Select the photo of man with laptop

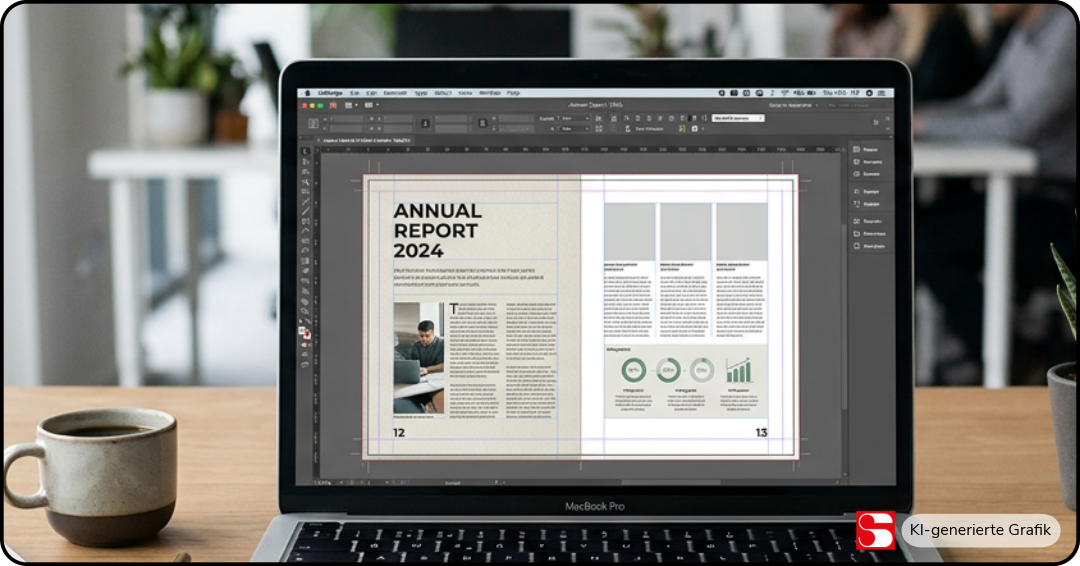coord(419,359)
